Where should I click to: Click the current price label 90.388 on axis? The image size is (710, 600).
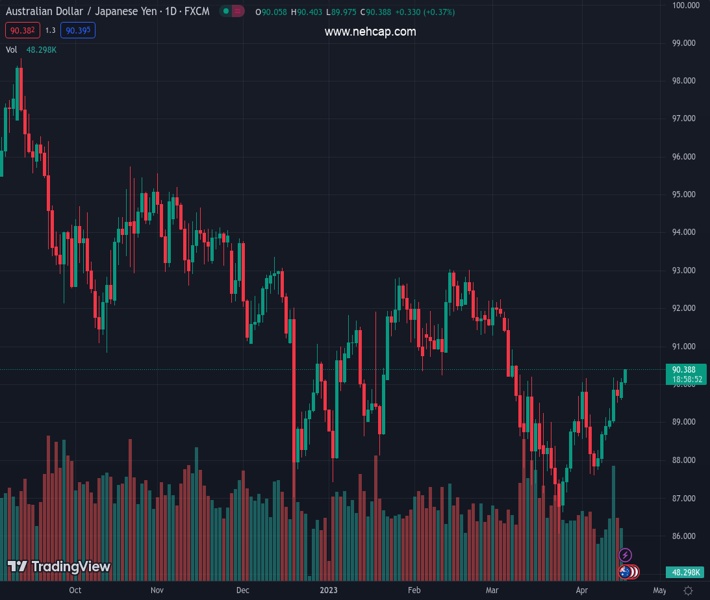(x=685, y=369)
